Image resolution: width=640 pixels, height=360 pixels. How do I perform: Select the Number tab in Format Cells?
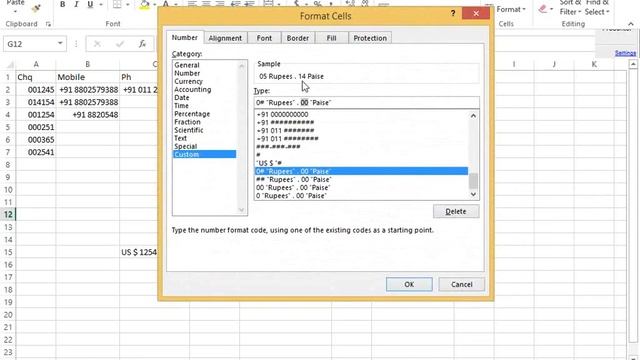pos(184,38)
